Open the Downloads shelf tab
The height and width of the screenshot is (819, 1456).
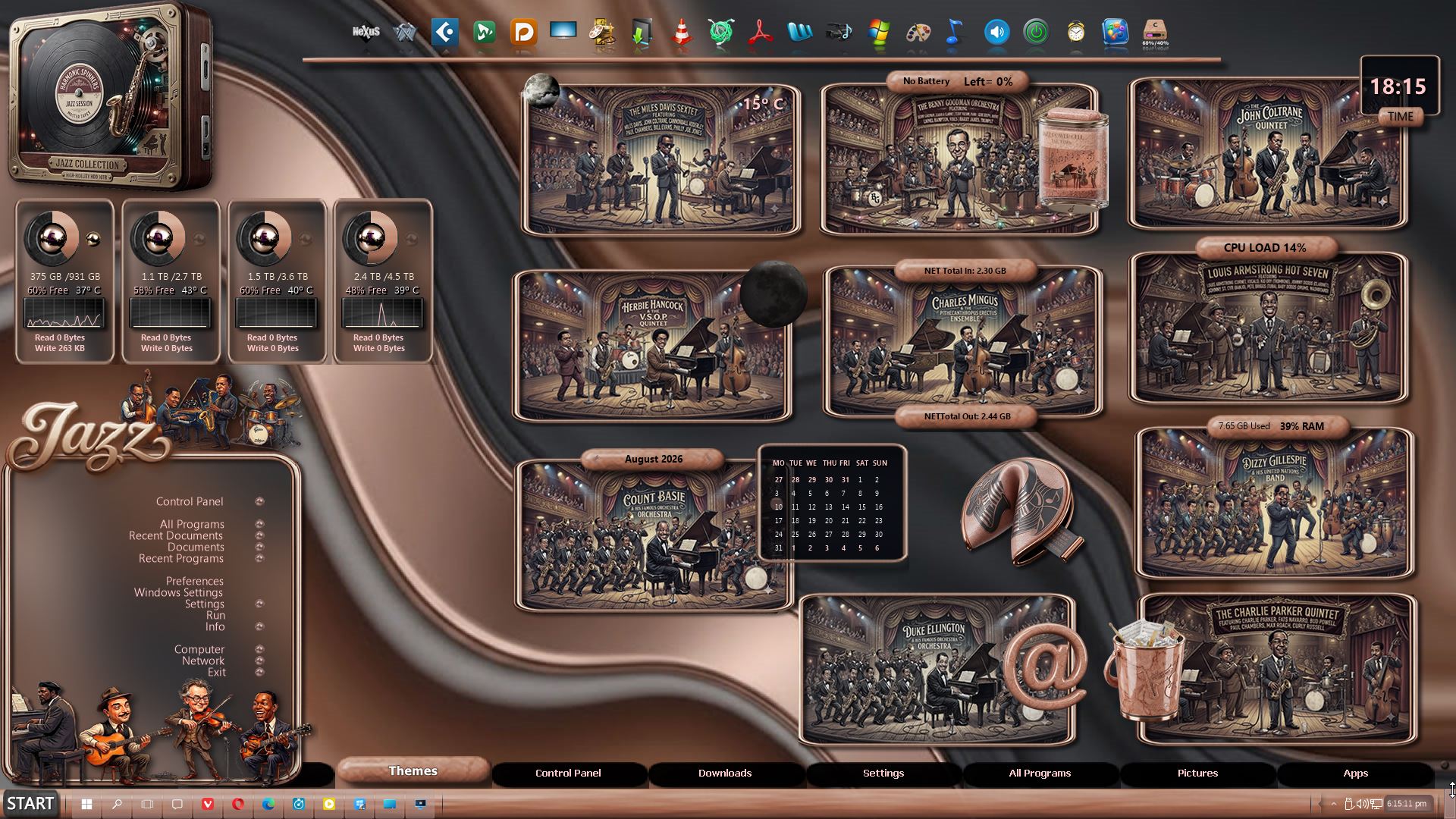pos(725,773)
